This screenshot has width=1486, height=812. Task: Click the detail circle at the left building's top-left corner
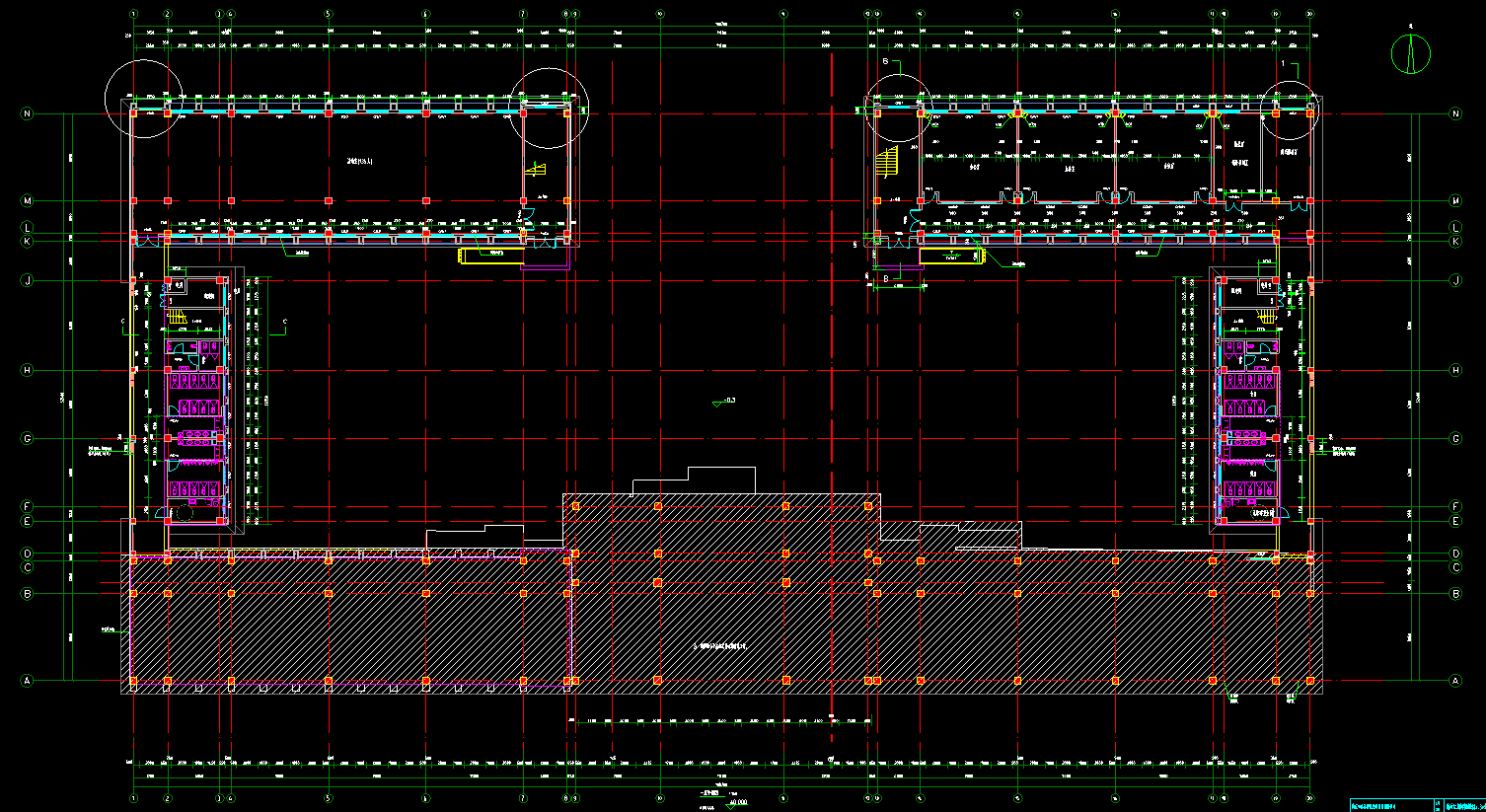click(x=144, y=99)
